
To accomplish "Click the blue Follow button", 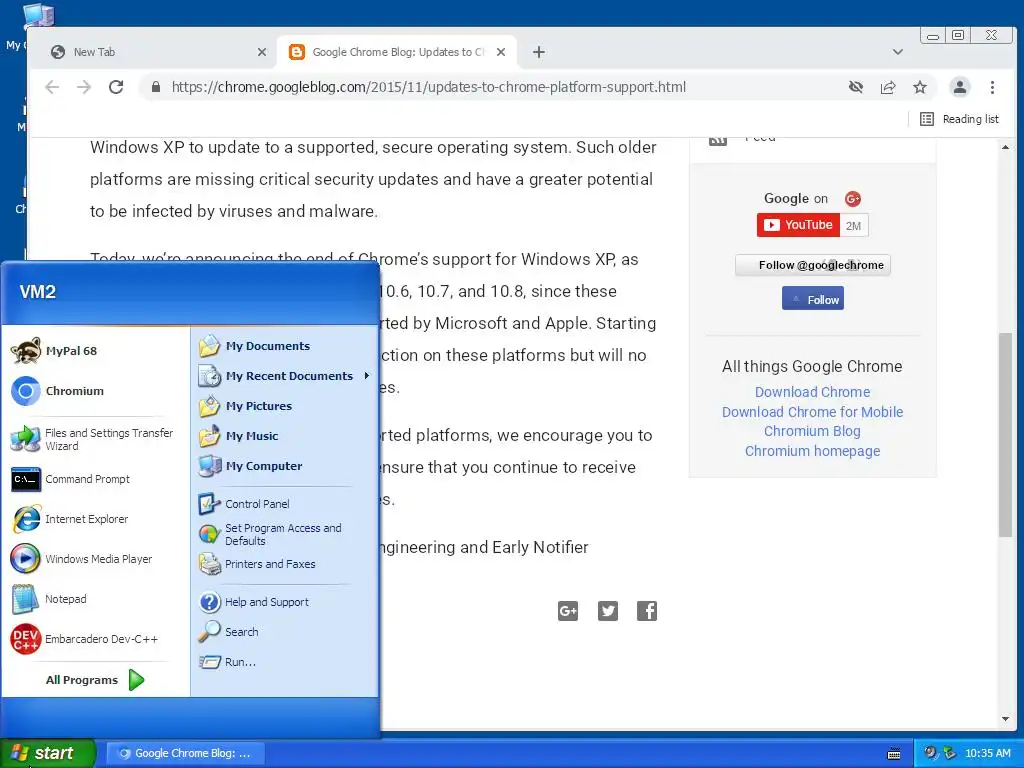I will [x=812, y=299].
